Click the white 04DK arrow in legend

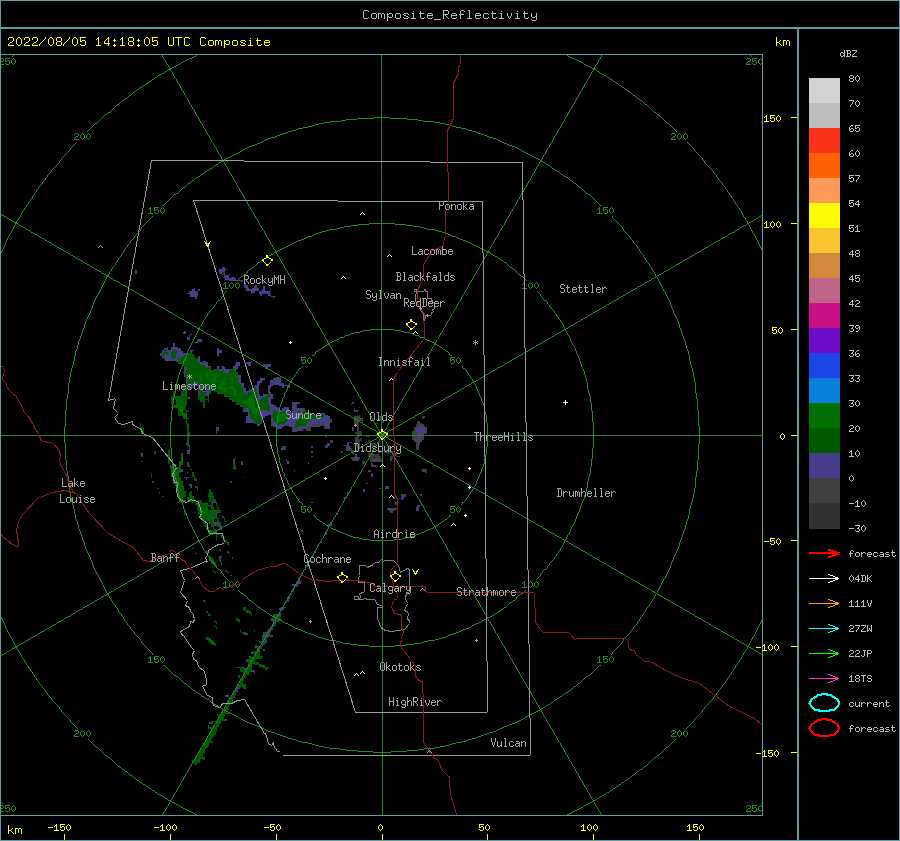point(824,579)
